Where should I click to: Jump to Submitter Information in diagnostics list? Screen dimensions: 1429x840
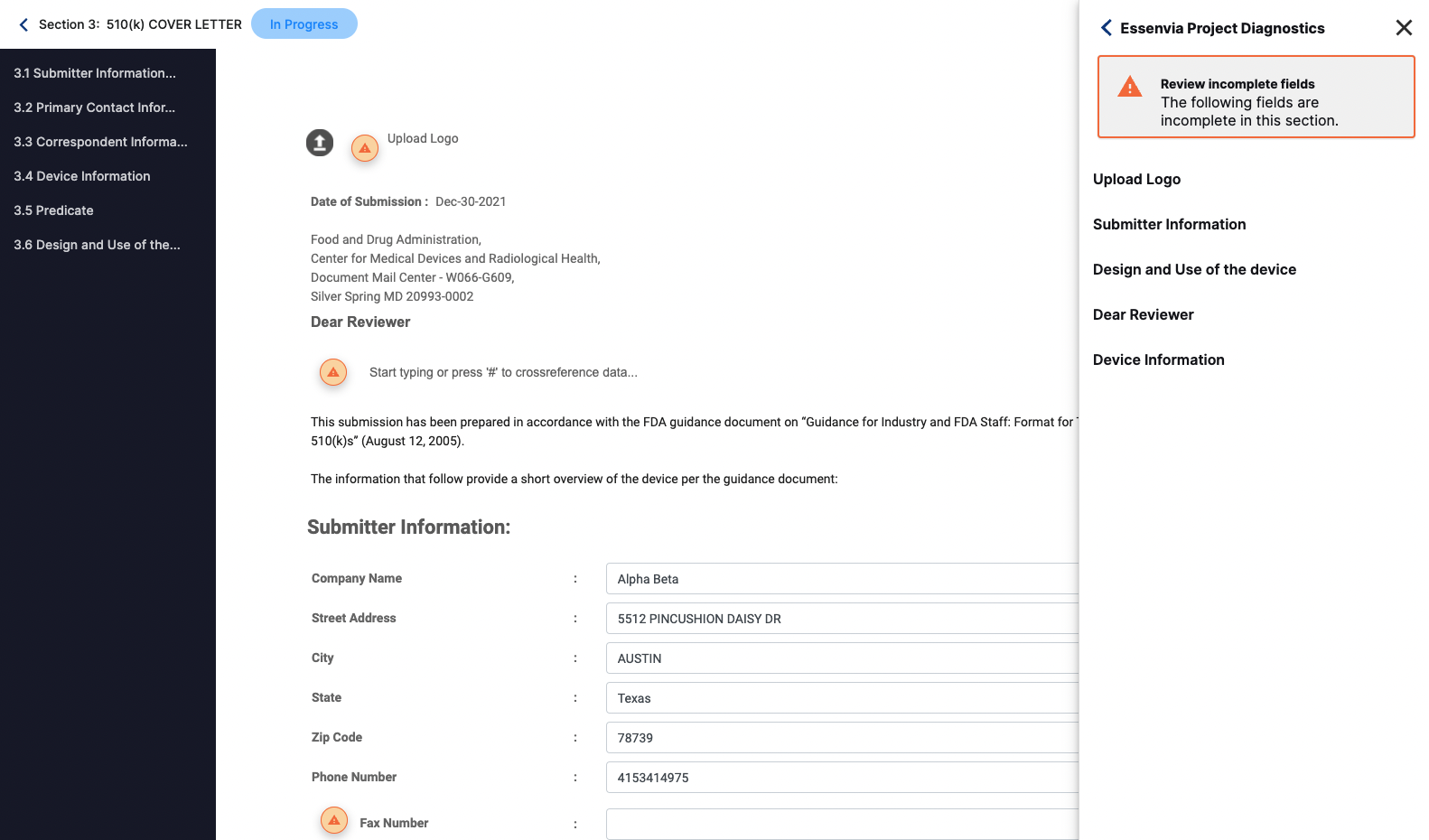pyautogui.click(x=1169, y=224)
